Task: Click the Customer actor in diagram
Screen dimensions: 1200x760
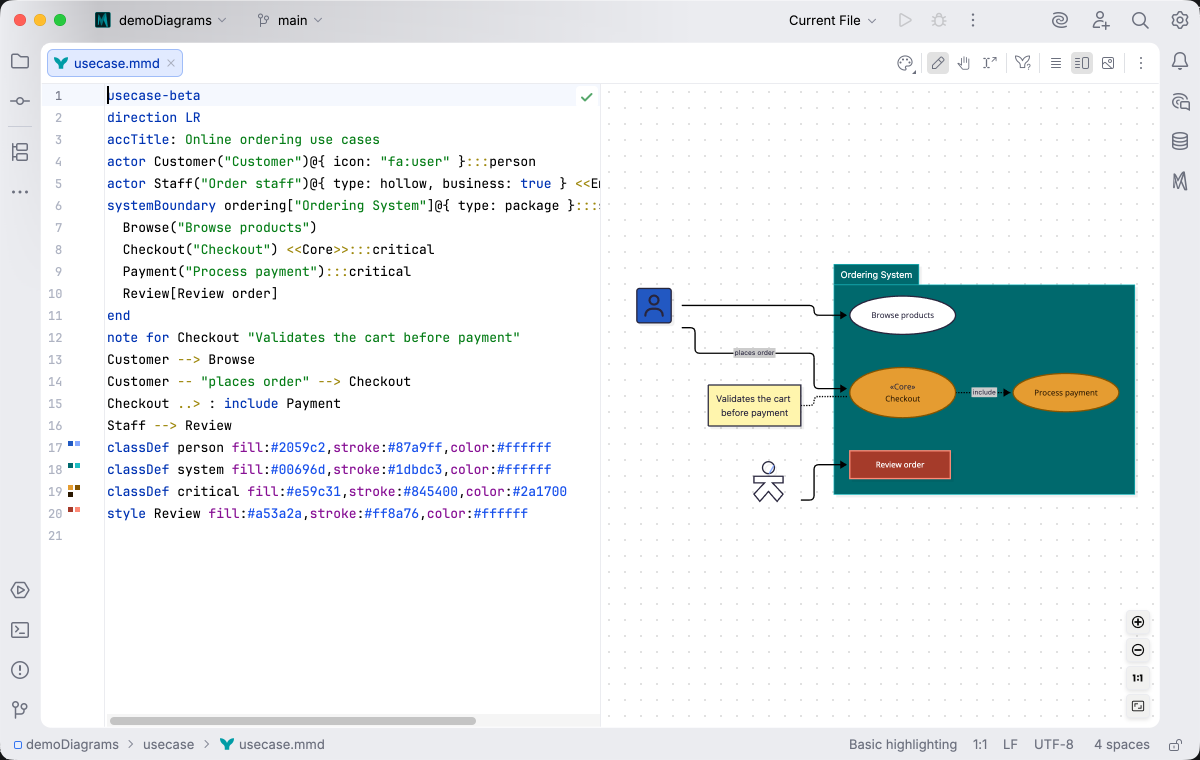Action: (x=654, y=305)
